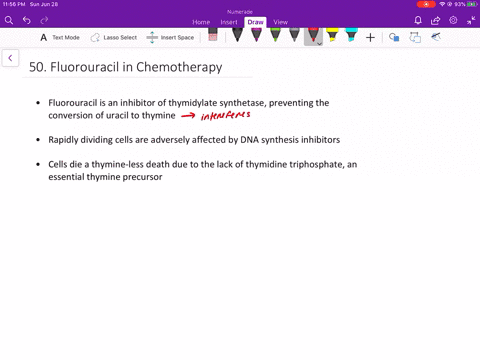
Task: Click the page title Fluorouracil in Chemotherapy
Action: pyautogui.click(x=126, y=67)
